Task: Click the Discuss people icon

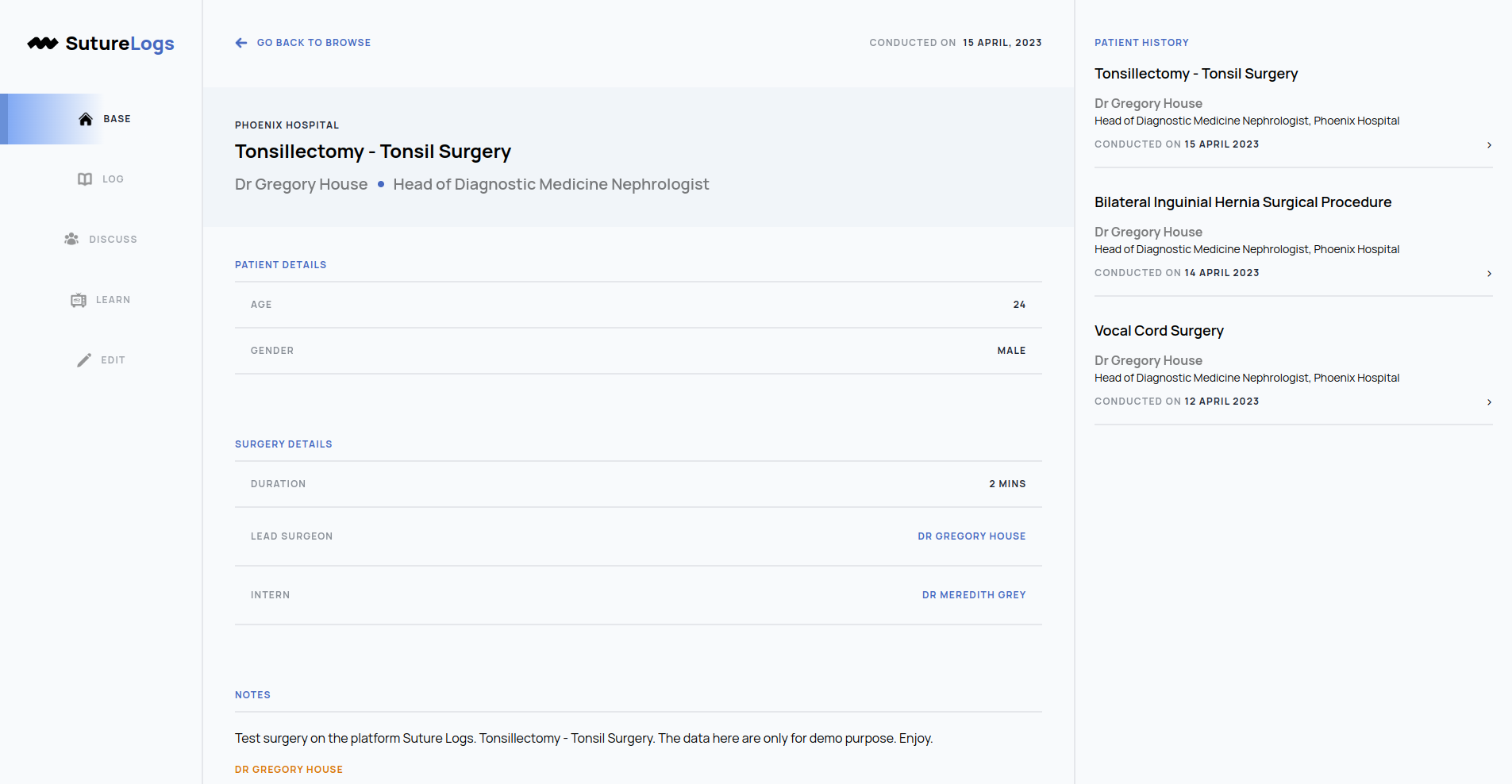Action: (x=71, y=239)
